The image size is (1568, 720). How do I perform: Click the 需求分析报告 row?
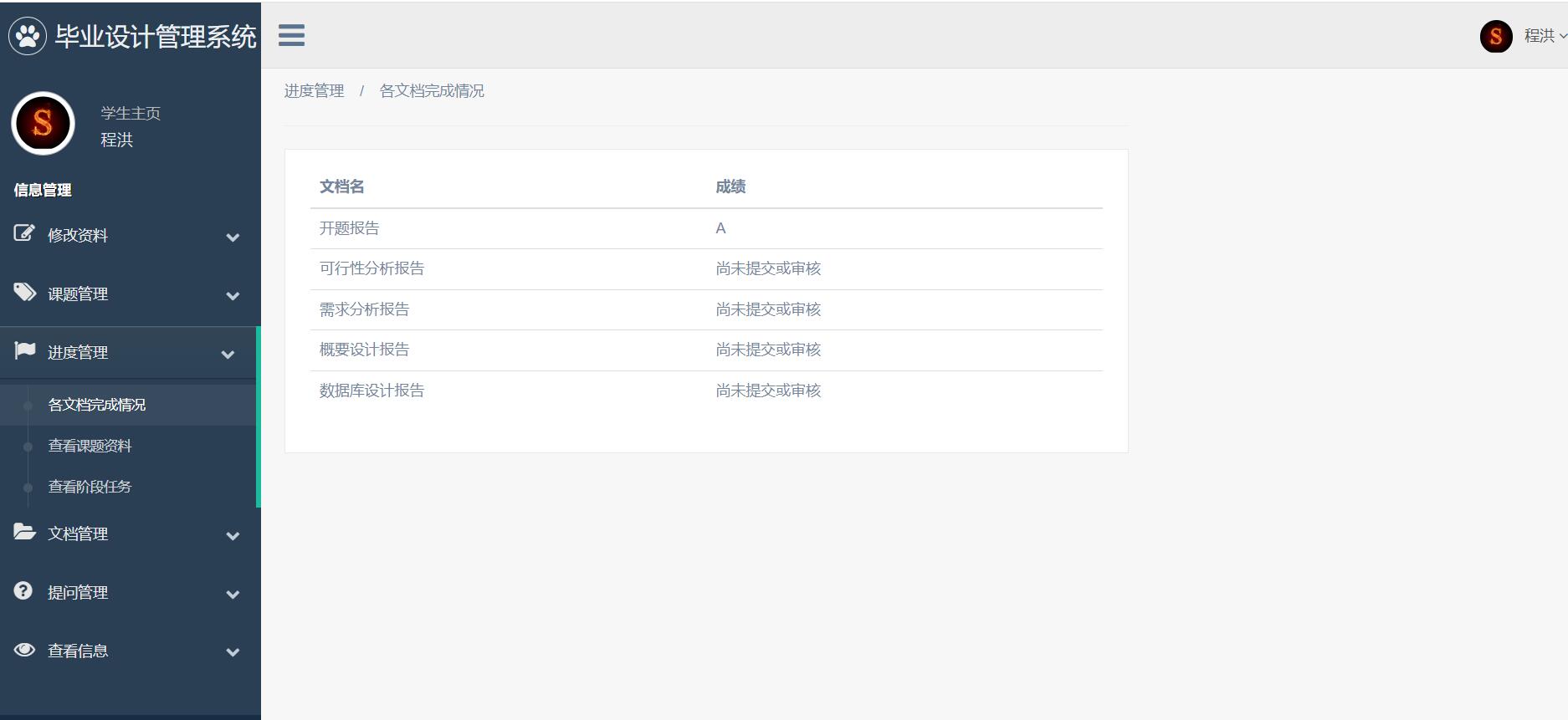coord(706,309)
